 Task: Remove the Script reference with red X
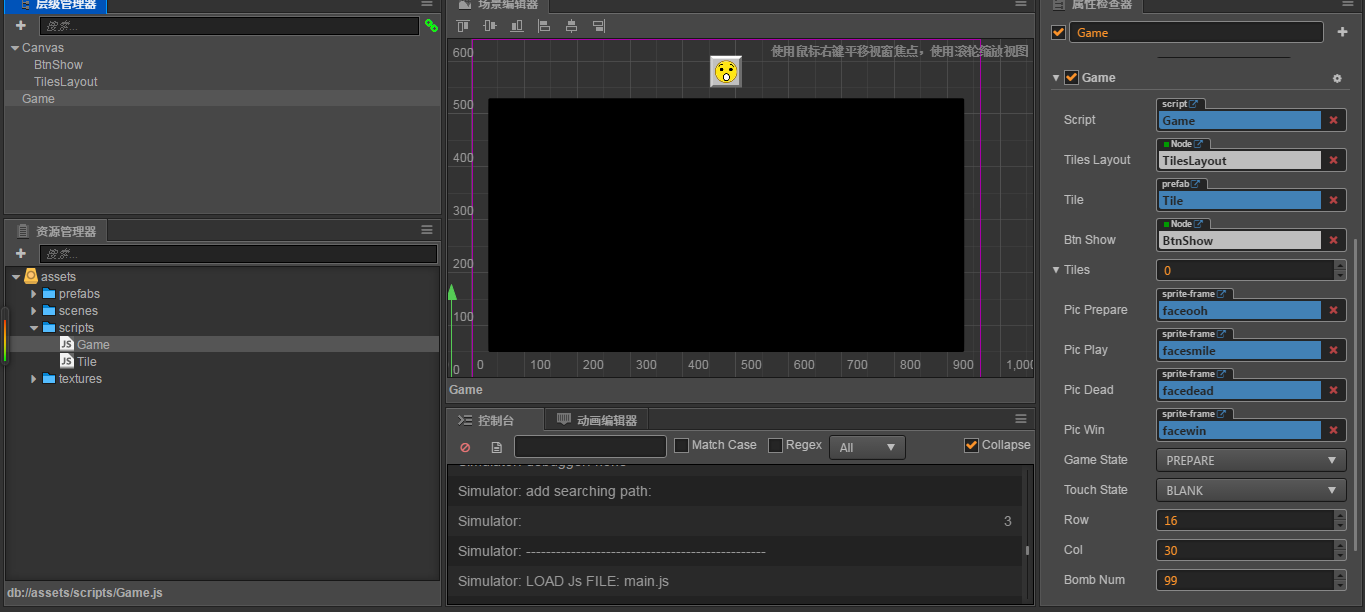tap(1333, 120)
